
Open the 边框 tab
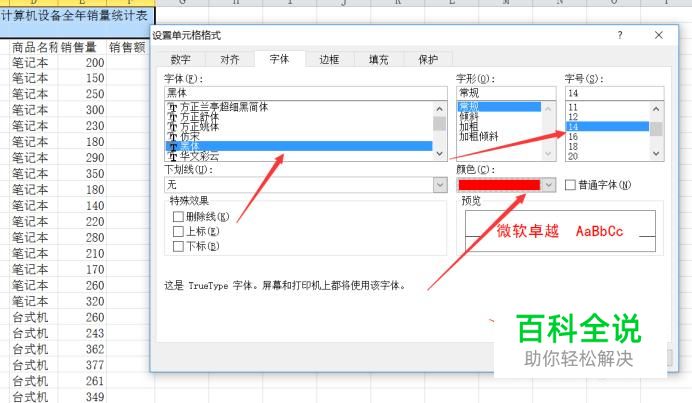coord(329,60)
